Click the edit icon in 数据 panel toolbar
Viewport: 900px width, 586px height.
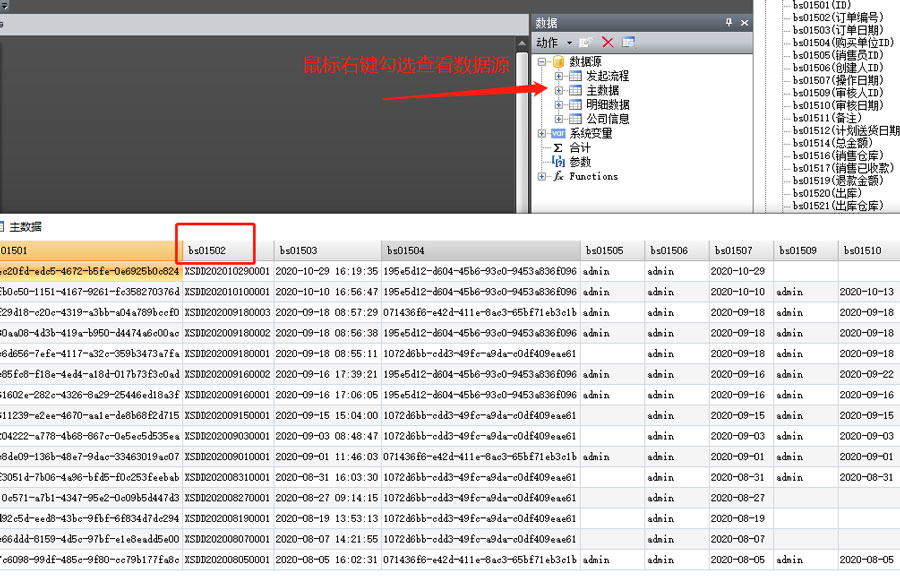point(587,43)
